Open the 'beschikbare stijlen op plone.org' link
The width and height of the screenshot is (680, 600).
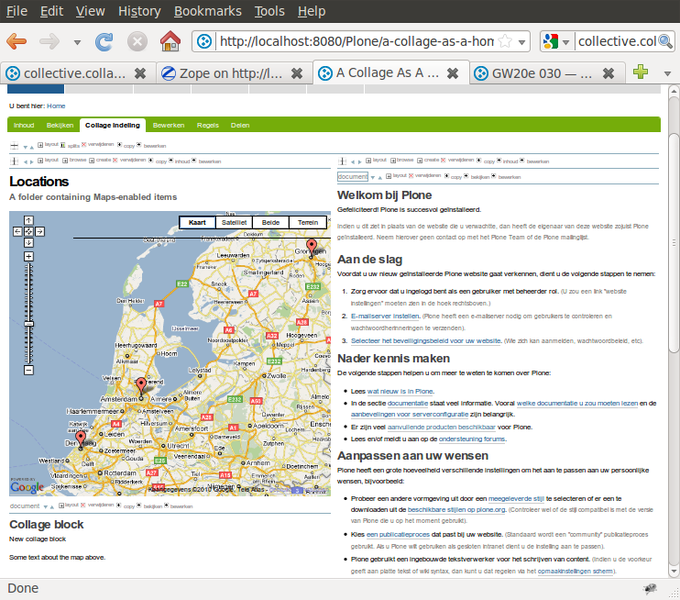coord(456,509)
